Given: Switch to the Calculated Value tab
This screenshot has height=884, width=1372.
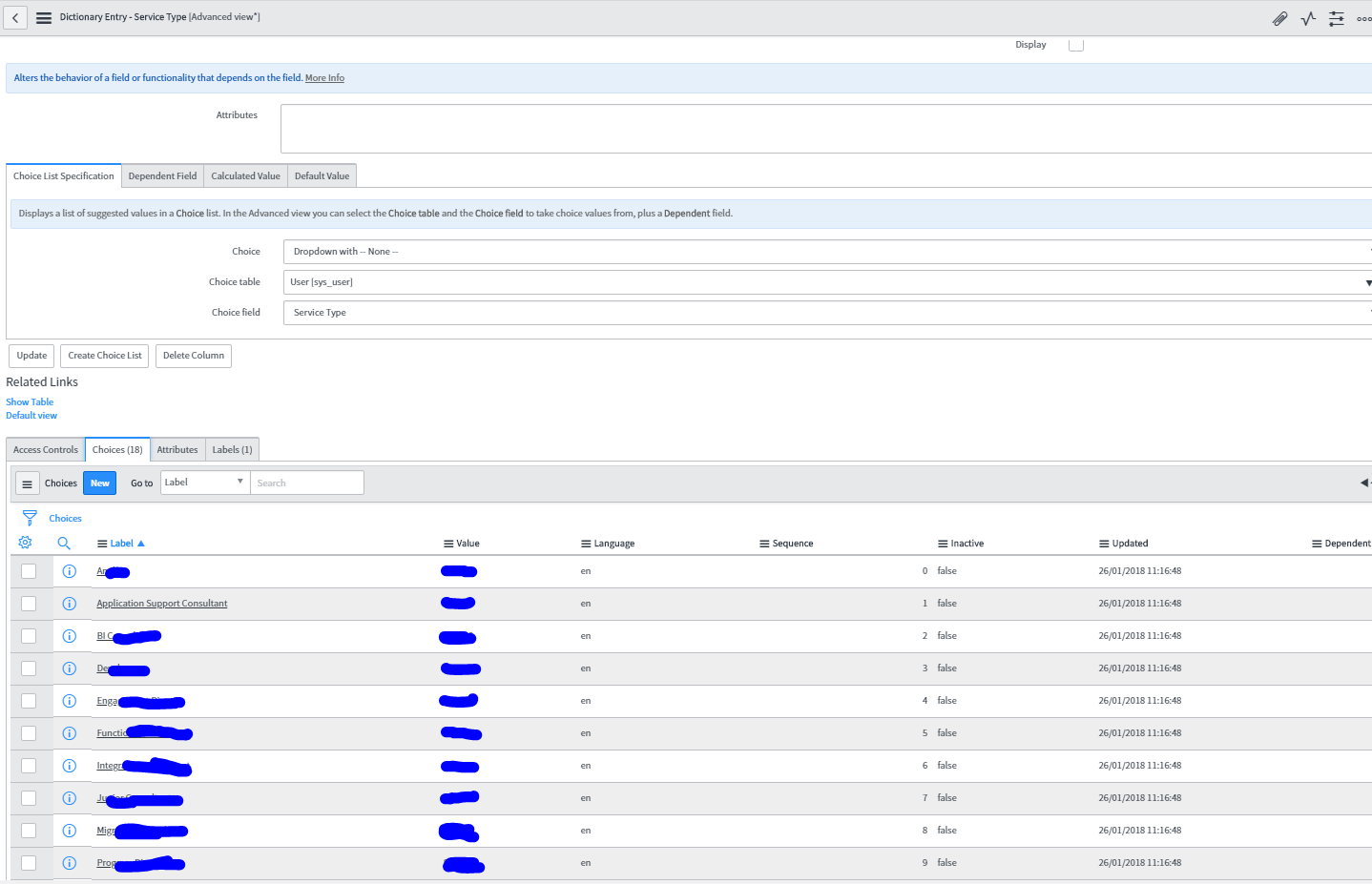Looking at the screenshot, I should [245, 176].
